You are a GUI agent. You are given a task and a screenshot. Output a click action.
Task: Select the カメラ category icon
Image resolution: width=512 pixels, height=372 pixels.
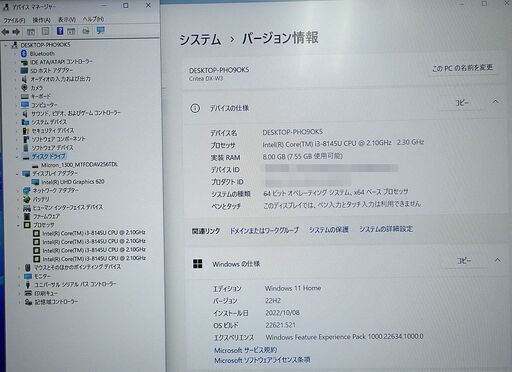tap(24, 88)
